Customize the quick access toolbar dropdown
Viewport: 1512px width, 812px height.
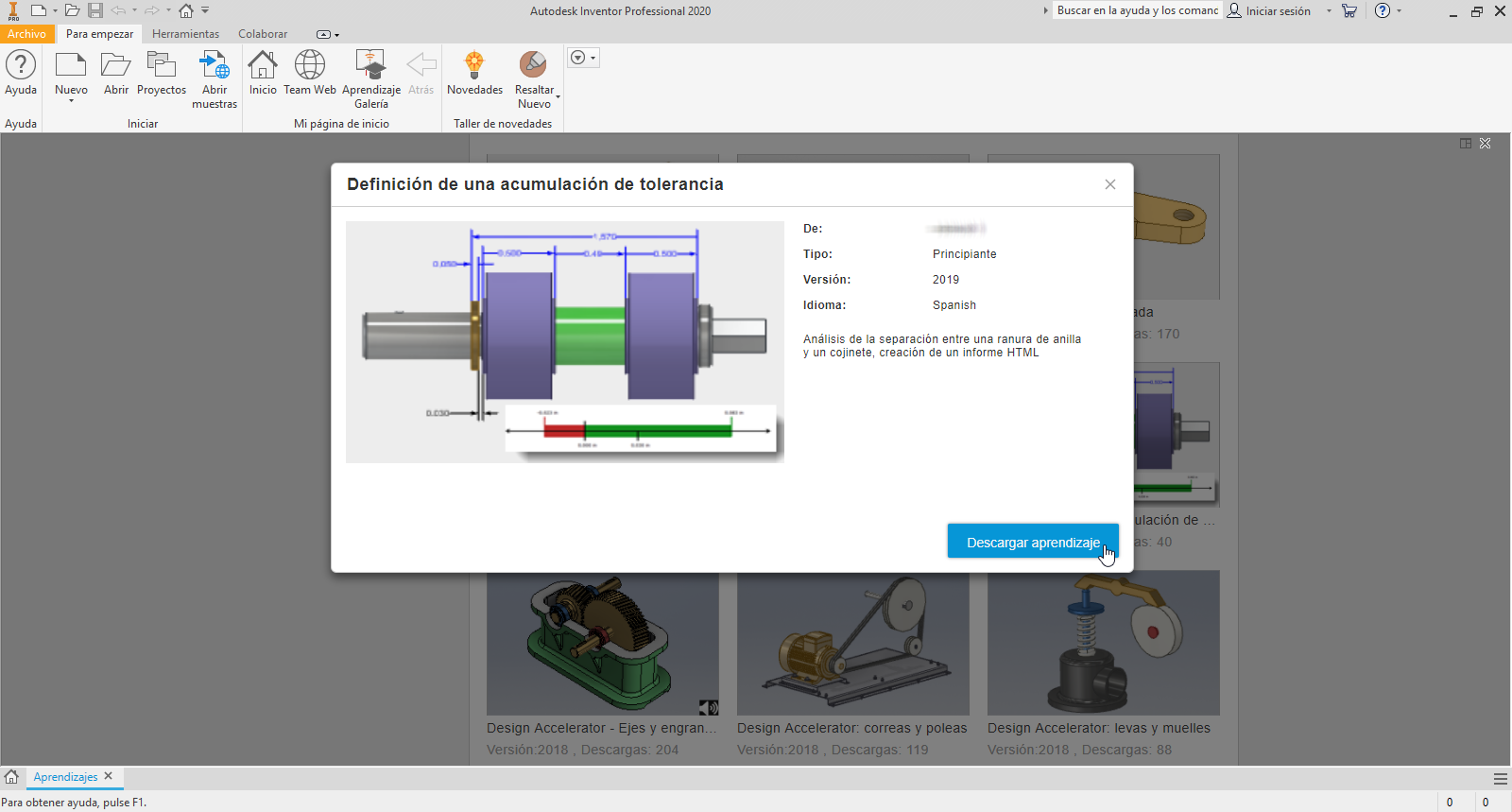[x=205, y=11]
